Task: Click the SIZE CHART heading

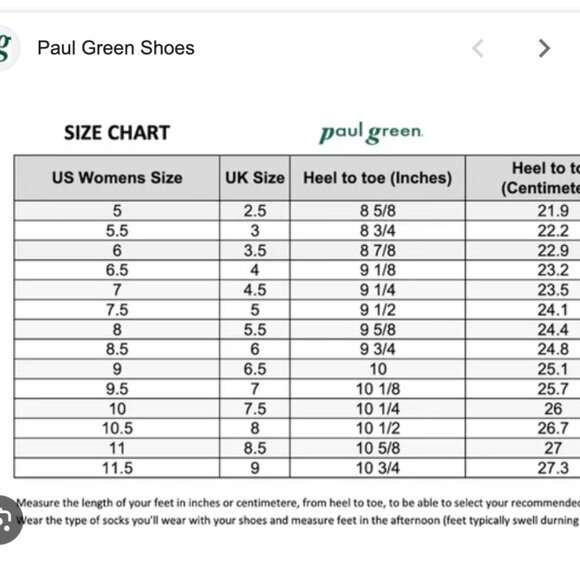Action: 117,132
